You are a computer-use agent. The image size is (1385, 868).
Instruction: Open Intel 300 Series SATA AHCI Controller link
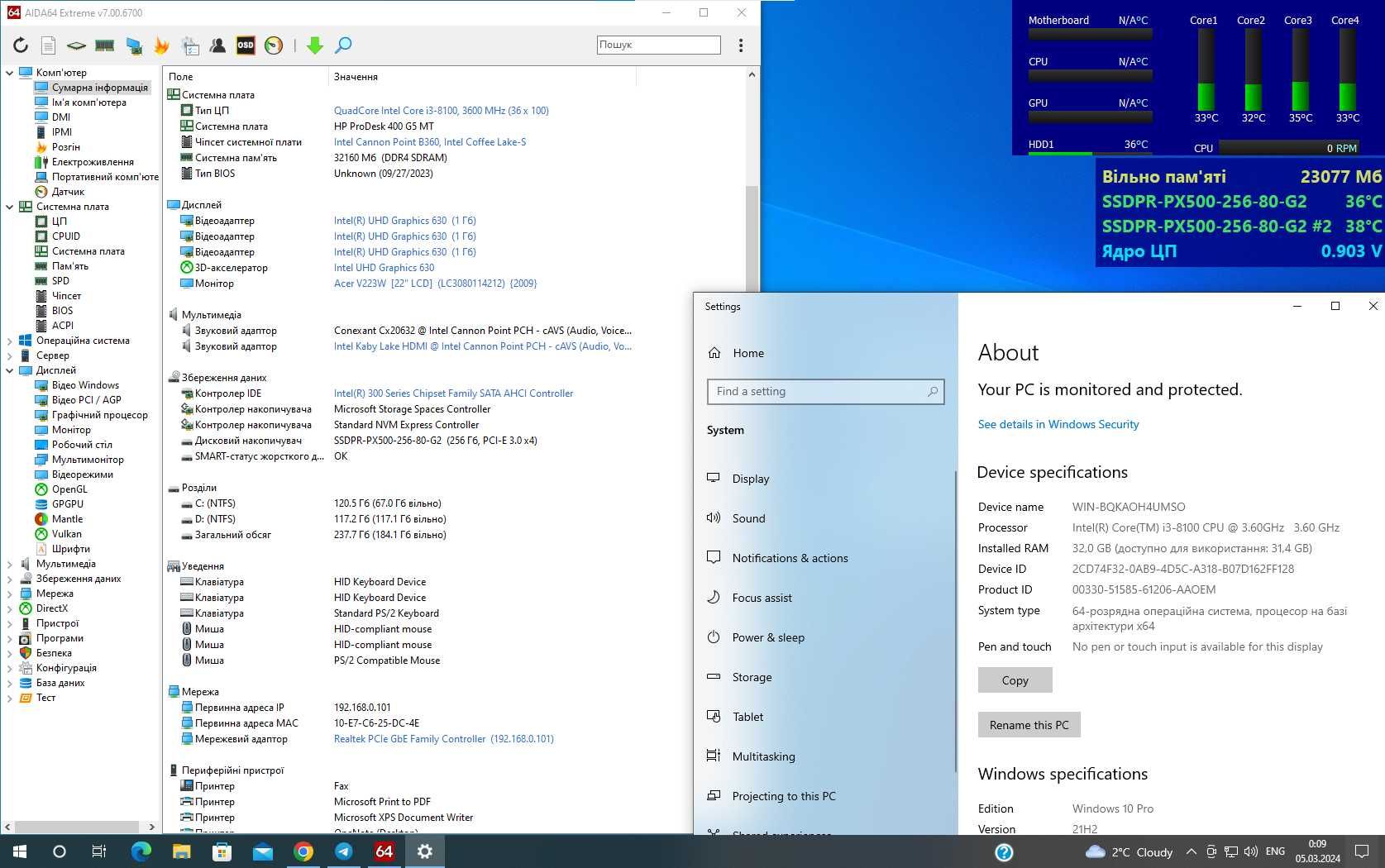pyautogui.click(x=453, y=393)
